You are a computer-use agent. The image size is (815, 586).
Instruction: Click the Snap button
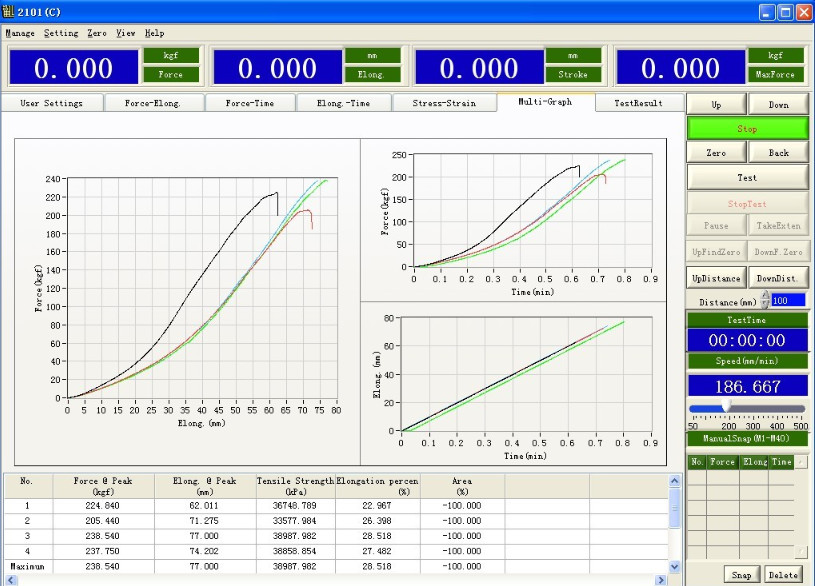[x=741, y=575]
